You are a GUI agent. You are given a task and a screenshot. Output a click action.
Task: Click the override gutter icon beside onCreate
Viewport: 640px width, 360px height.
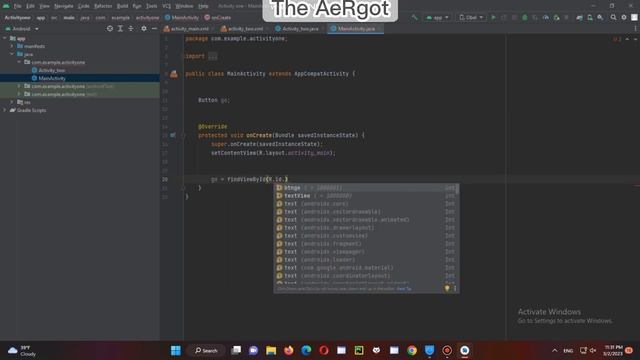pos(173,135)
